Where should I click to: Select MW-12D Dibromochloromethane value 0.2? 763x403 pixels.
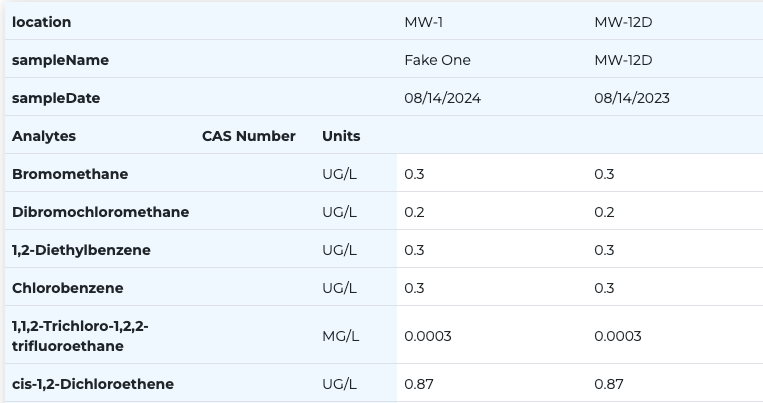604,212
